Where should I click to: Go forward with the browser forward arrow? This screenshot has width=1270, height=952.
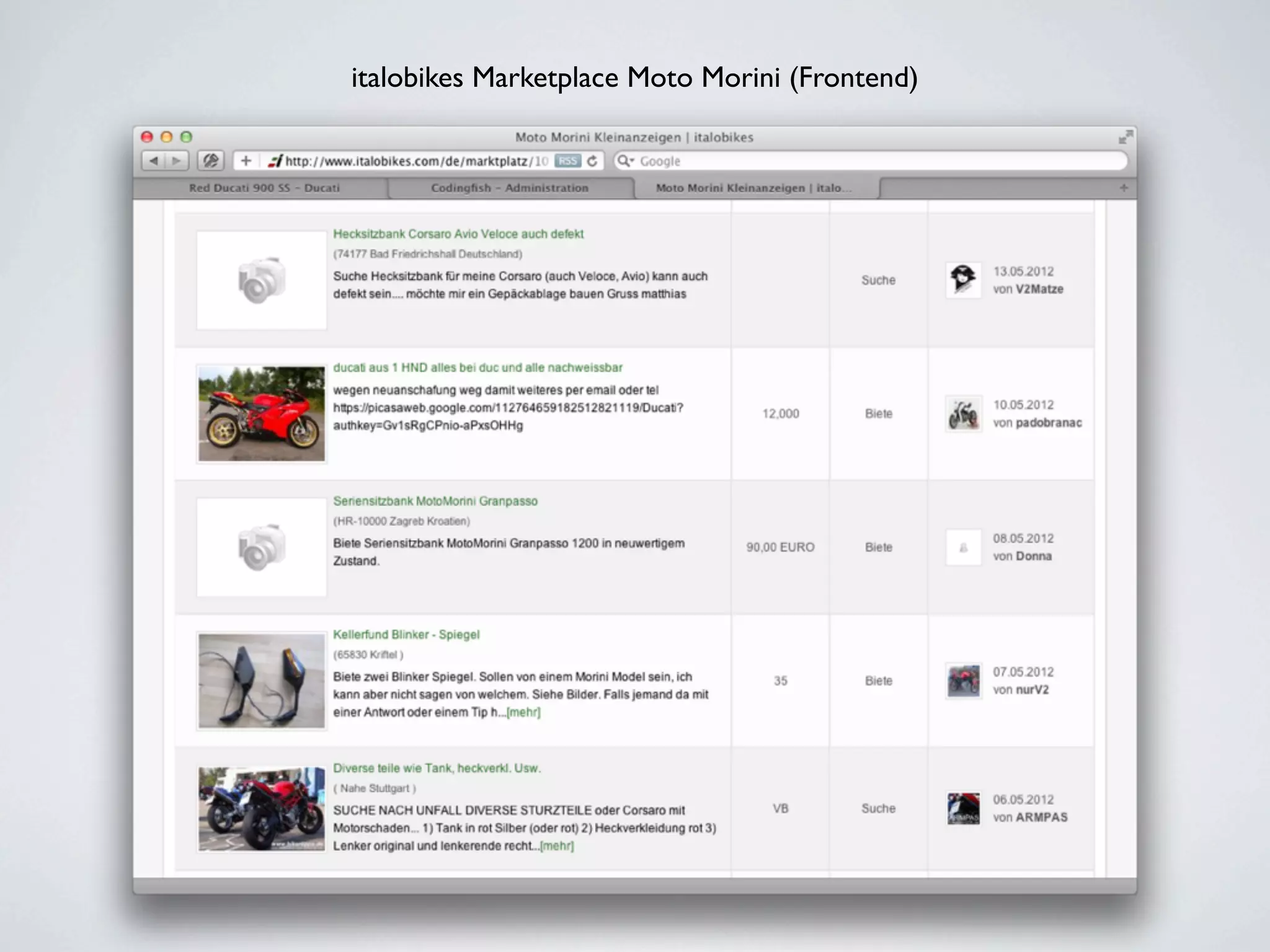(177, 161)
